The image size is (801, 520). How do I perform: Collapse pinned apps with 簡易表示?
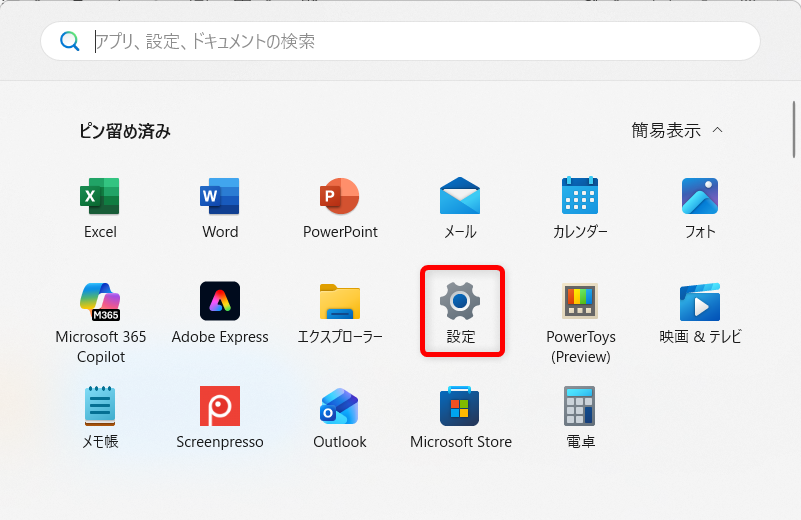pyautogui.click(x=677, y=130)
